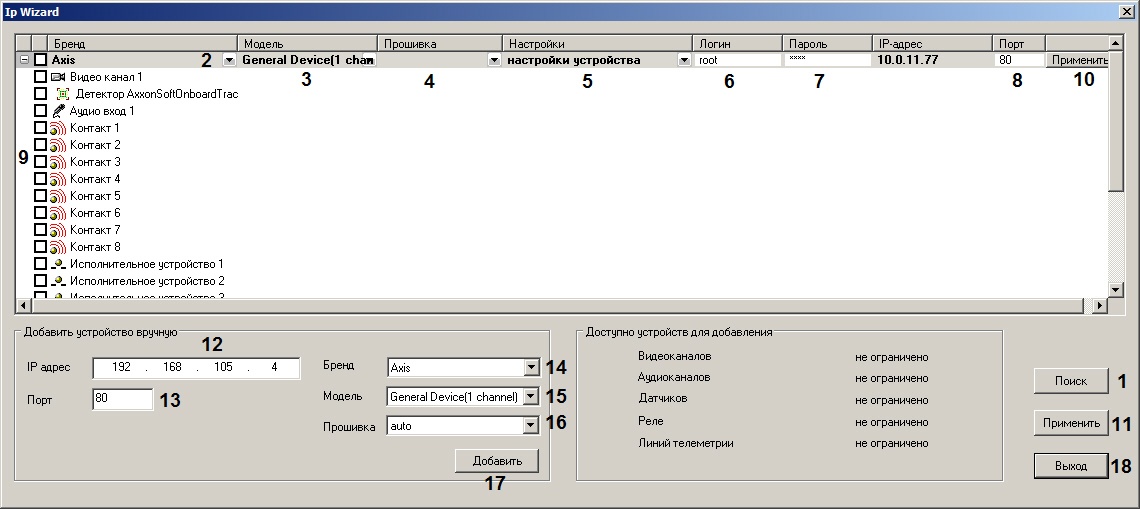Click the Добавить button
This screenshot has width=1140, height=509.
pos(496,461)
